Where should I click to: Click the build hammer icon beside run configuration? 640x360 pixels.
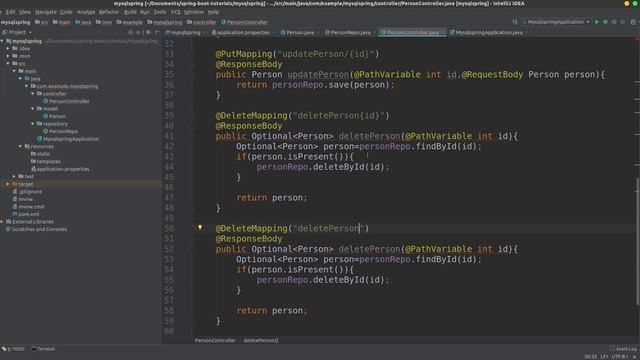[x=515, y=22]
